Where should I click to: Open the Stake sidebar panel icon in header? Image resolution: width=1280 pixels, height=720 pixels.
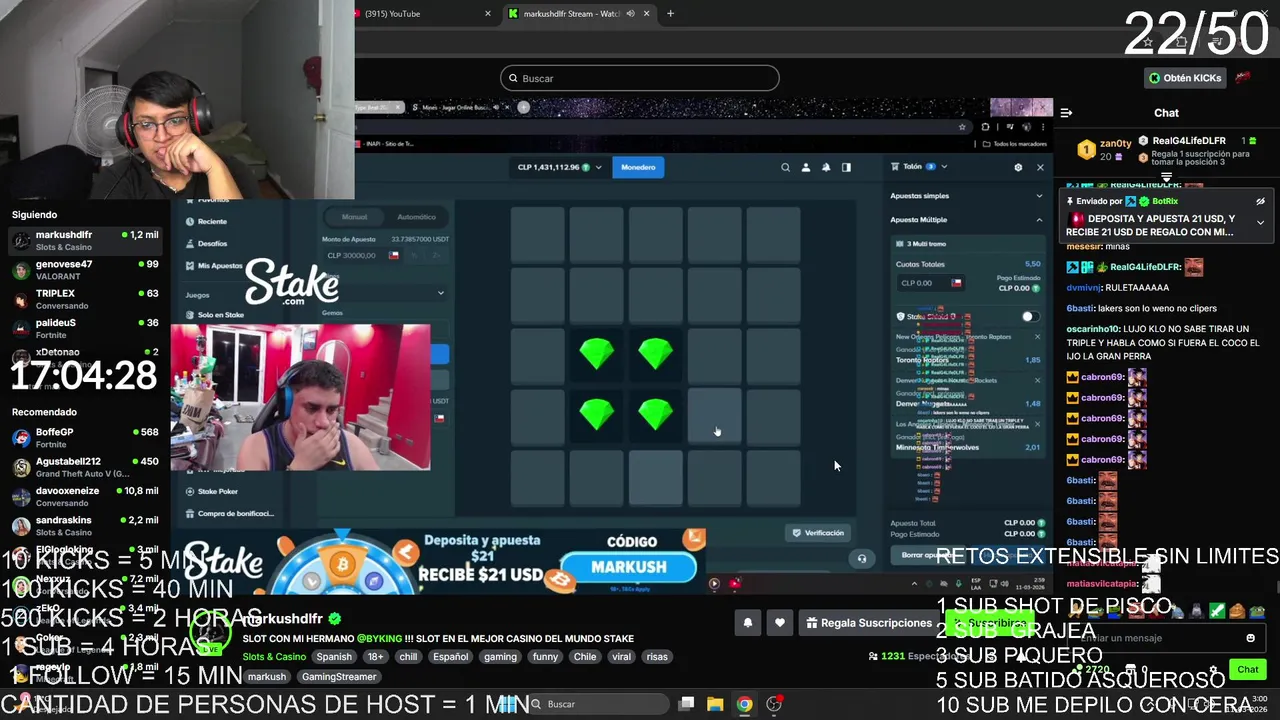point(846,167)
